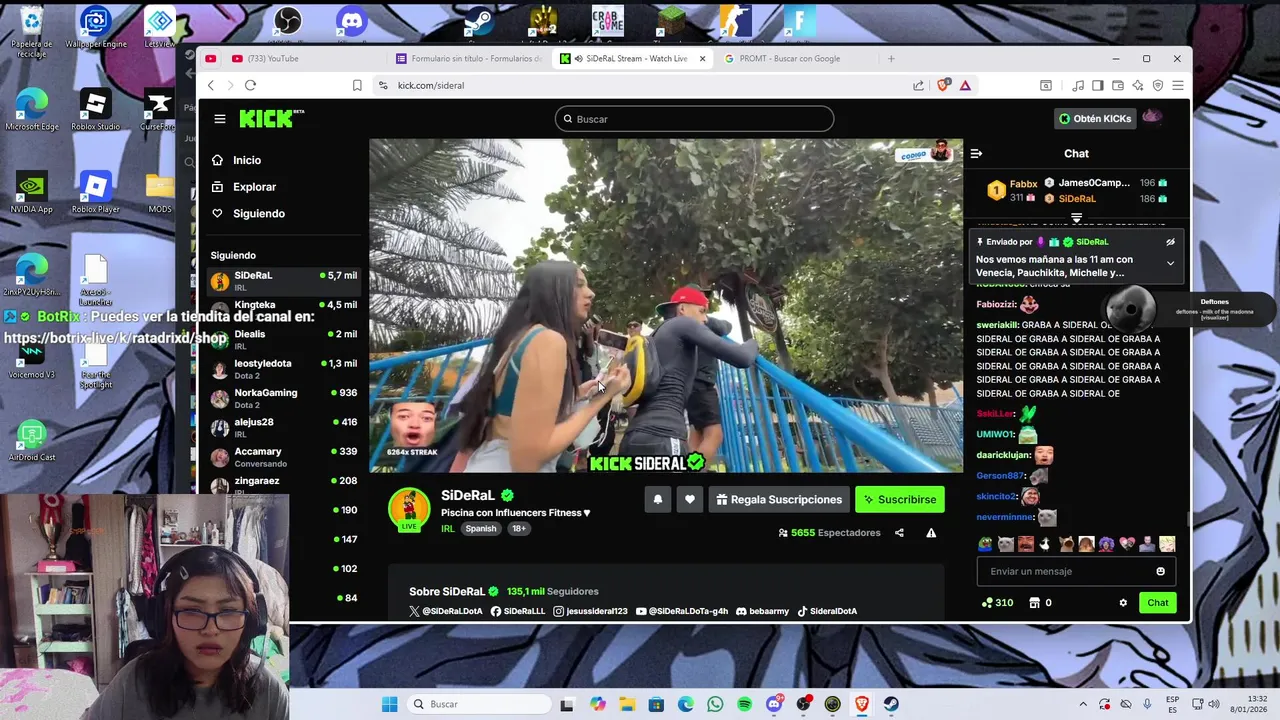This screenshot has width=1280, height=720.
Task: Click the 18+ tag
Action: (x=519, y=529)
